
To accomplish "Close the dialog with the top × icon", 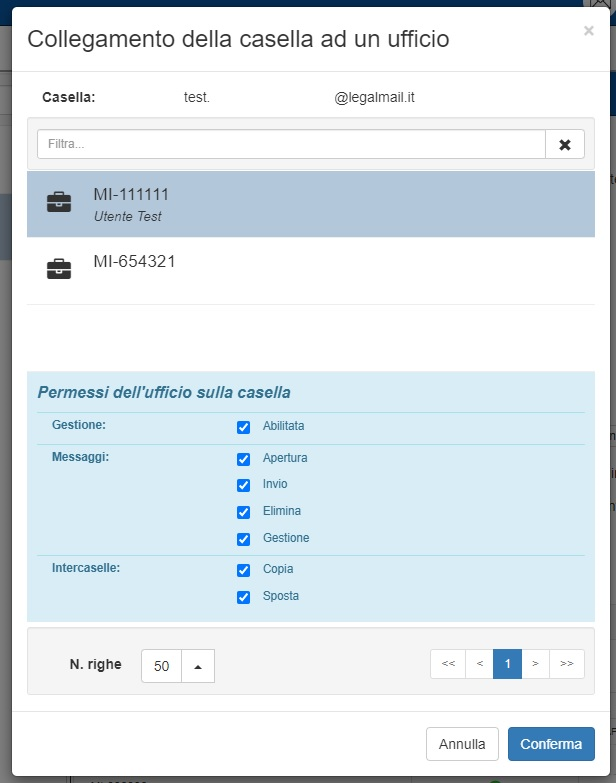I will pyautogui.click(x=588, y=31).
